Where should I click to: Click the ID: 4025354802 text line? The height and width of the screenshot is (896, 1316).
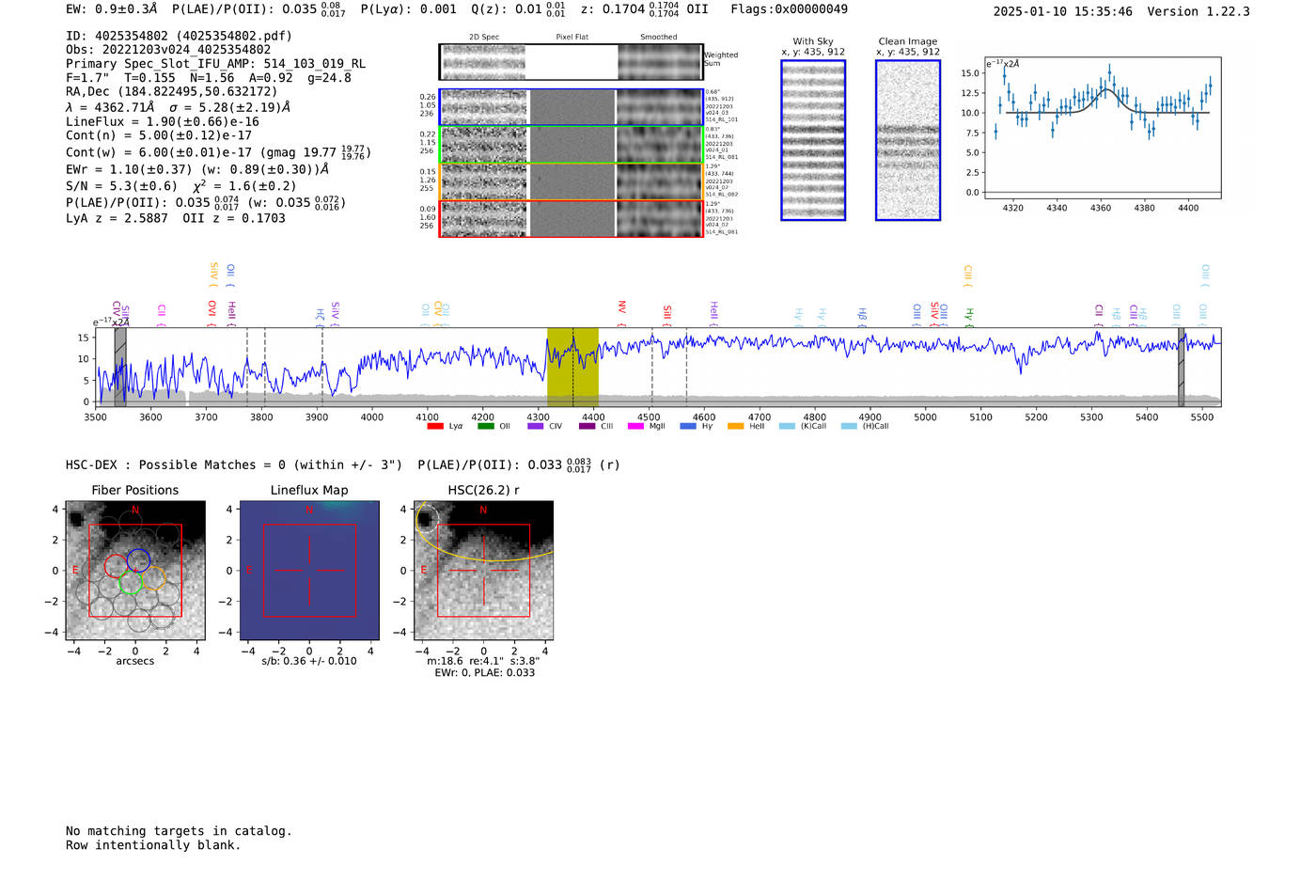[x=179, y=36]
